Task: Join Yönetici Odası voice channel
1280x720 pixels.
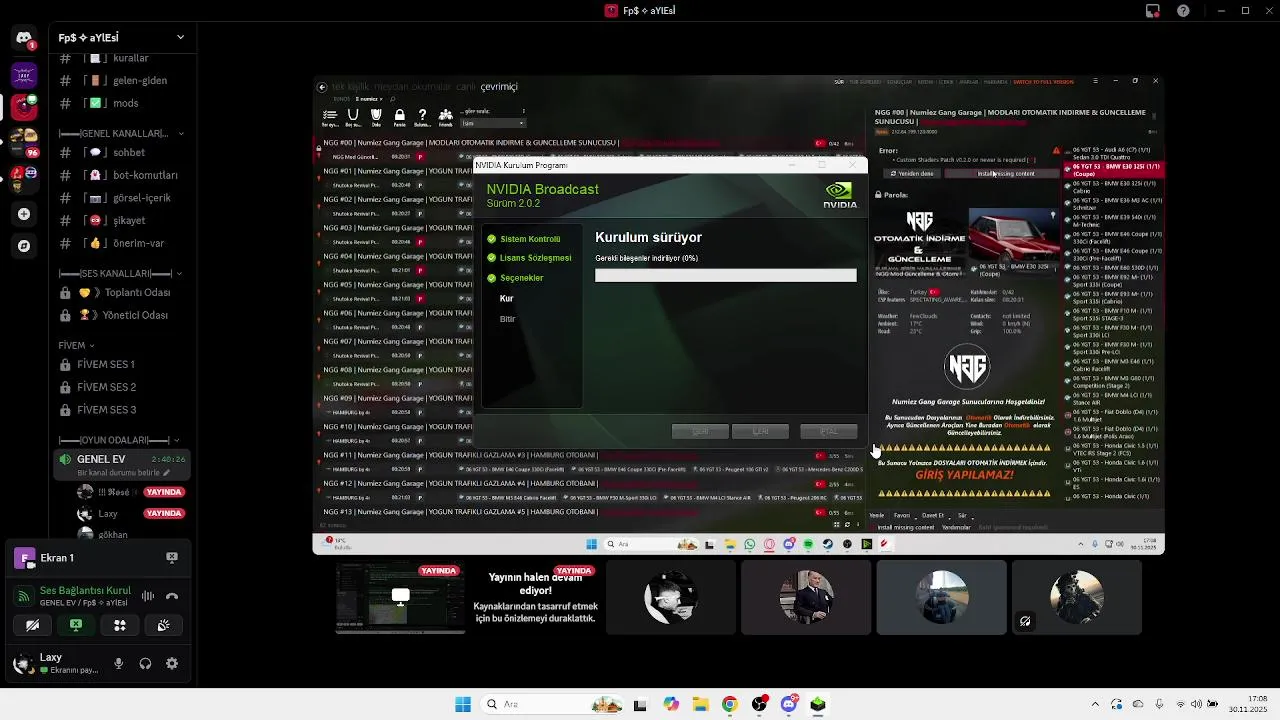Action: (x=121, y=315)
